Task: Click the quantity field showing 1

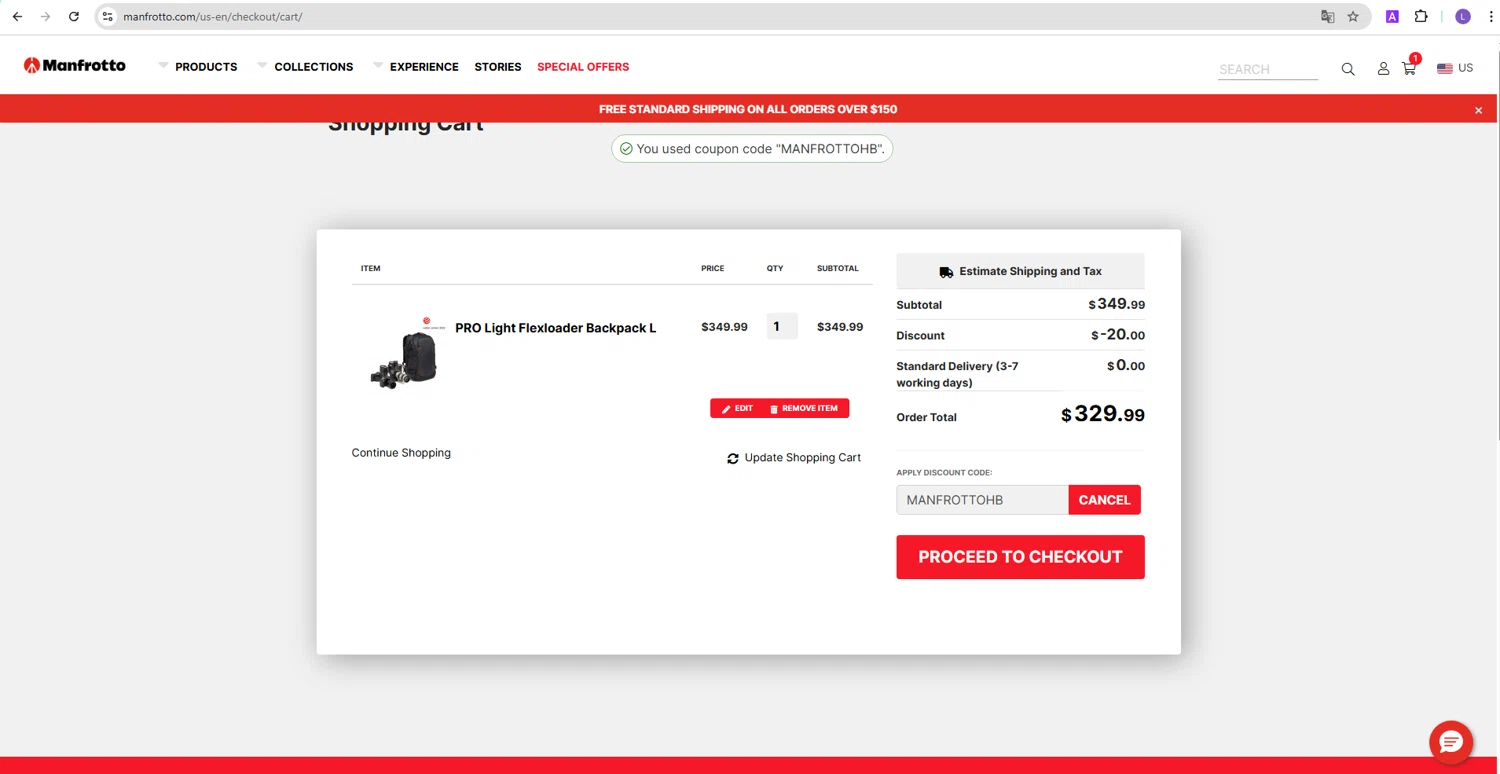Action: (x=782, y=326)
